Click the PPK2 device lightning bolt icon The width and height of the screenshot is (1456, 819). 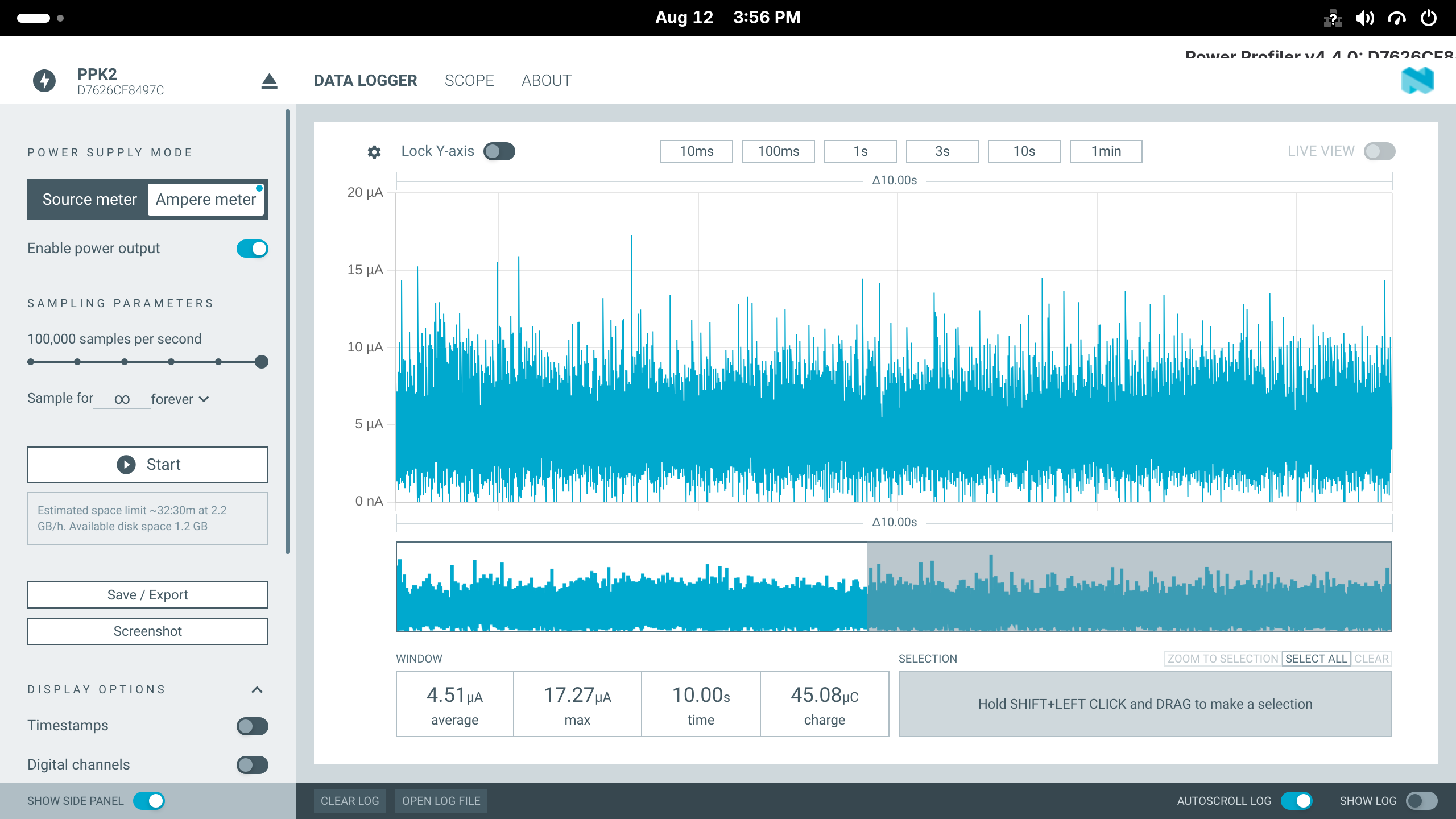pyautogui.click(x=44, y=81)
